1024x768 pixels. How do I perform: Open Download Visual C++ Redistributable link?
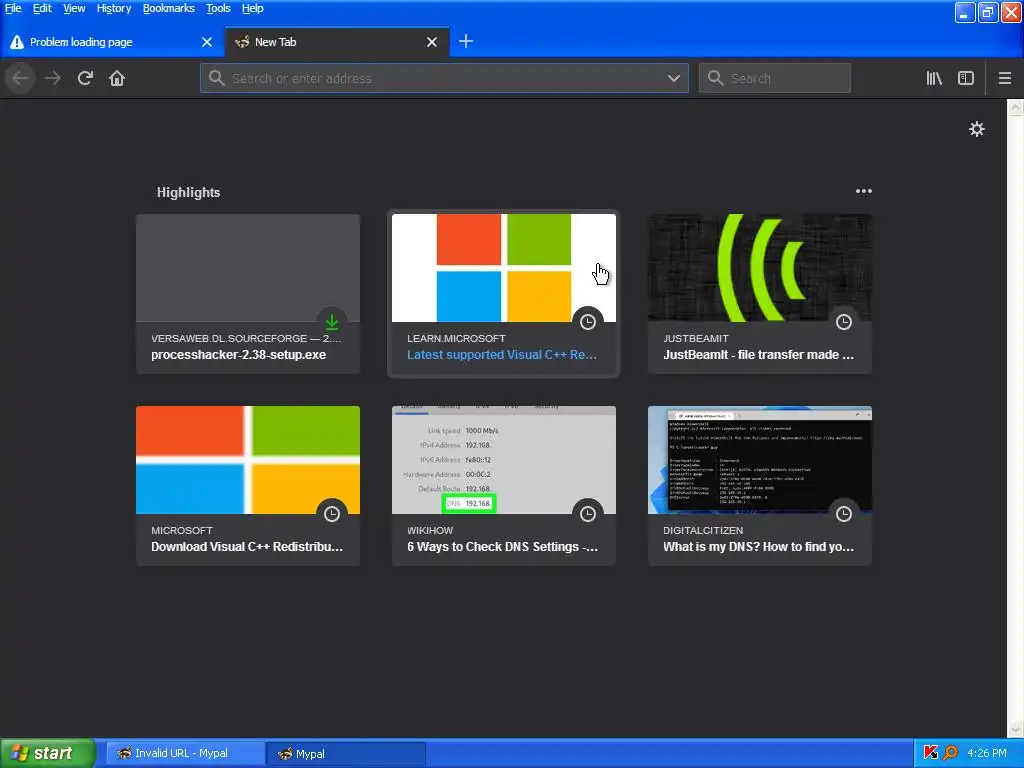pyautogui.click(x=247, y=547)
